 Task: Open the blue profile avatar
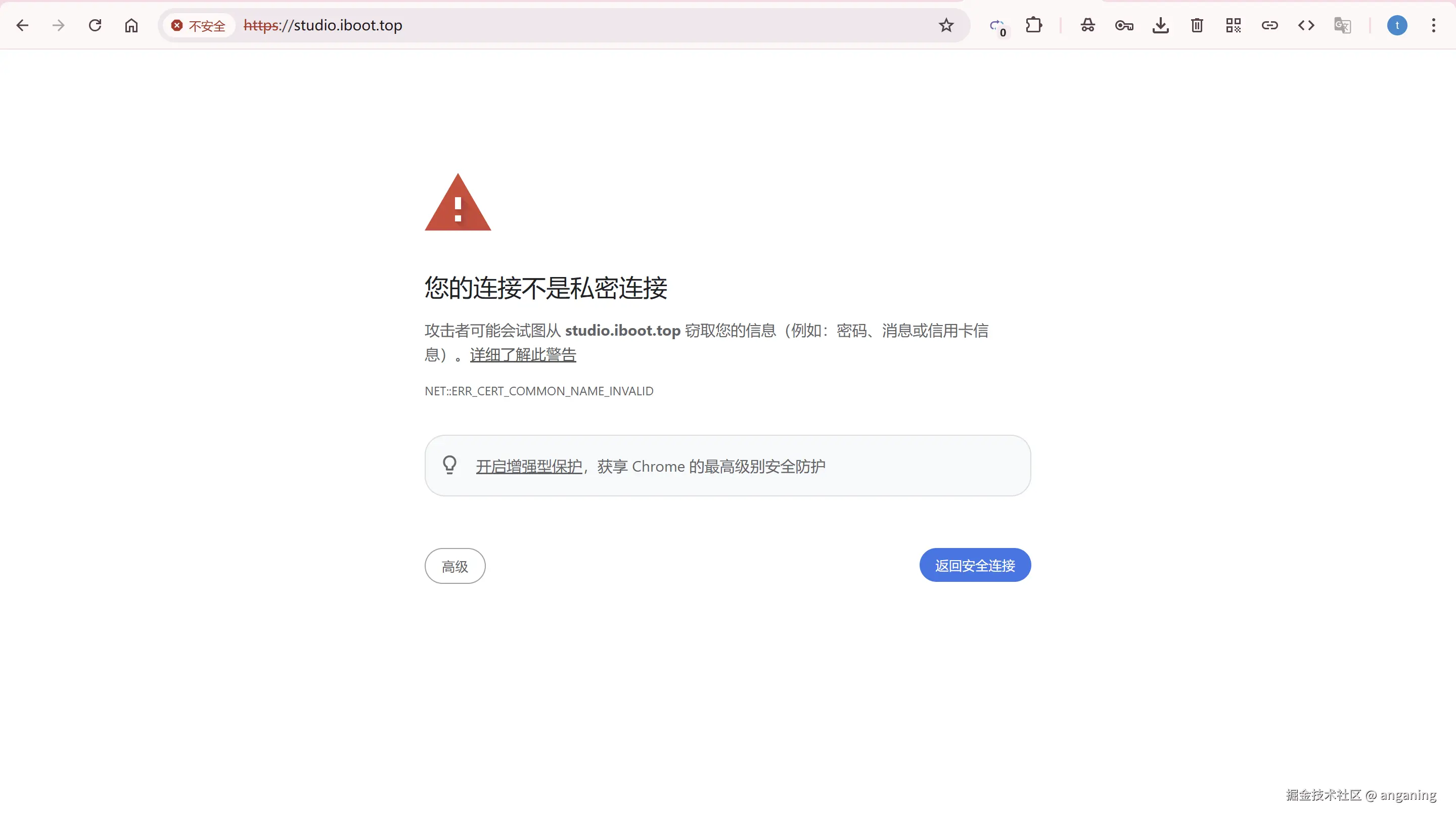click(x=1397, y=25)
